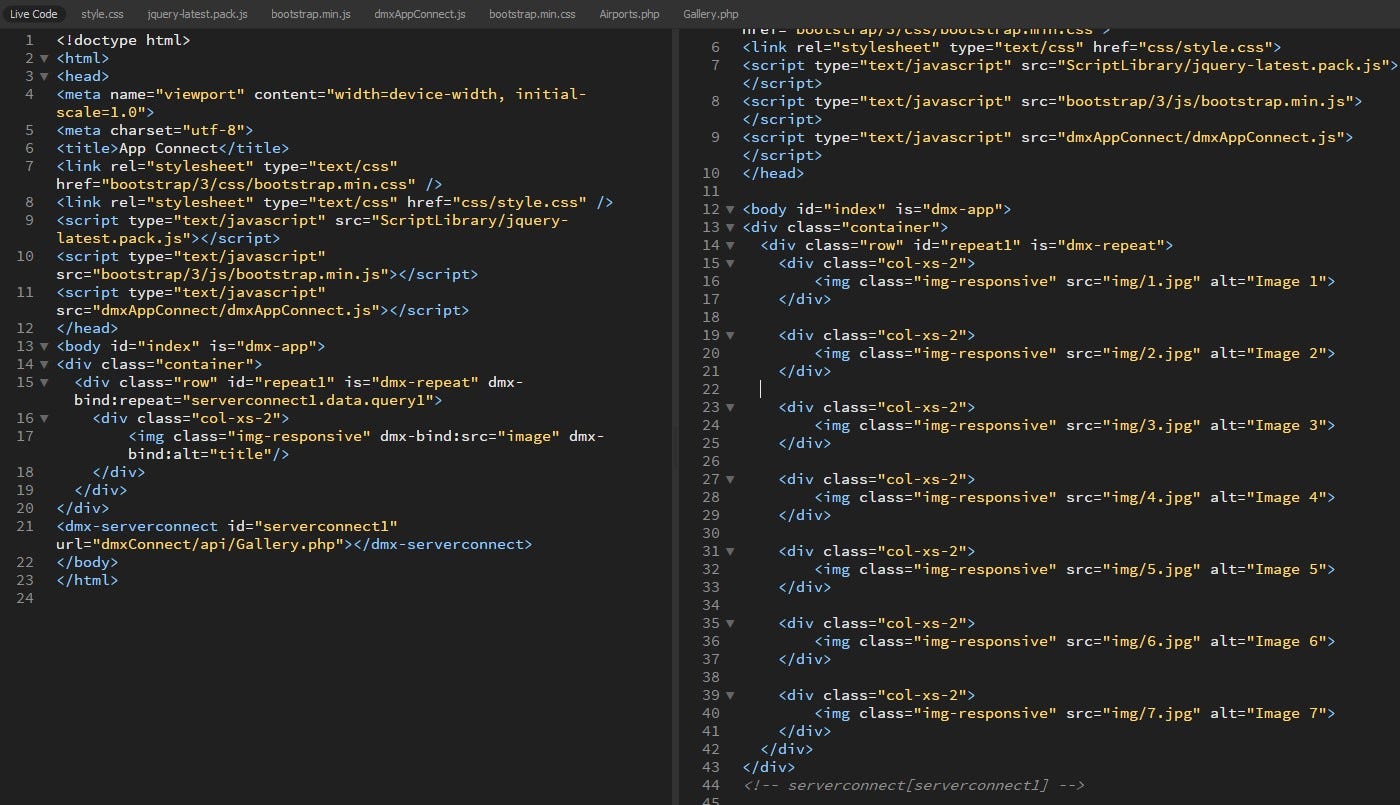Screen dimensions: 1400x805
Task: Click "css/style.css" href in right pane
Action: pyautogui.click(x=1205, y=48)
